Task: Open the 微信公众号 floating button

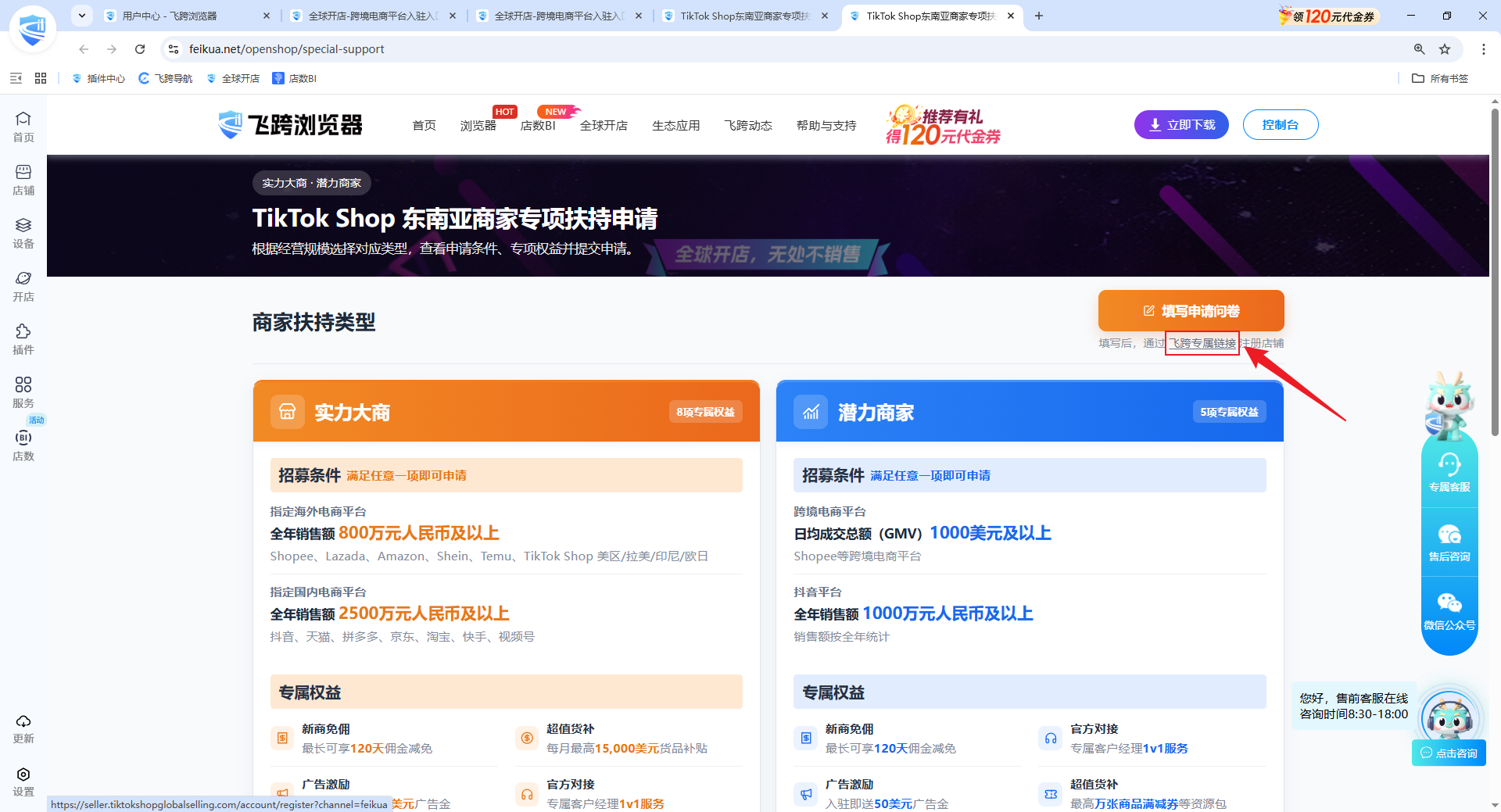Action: tap(1449, 612)
